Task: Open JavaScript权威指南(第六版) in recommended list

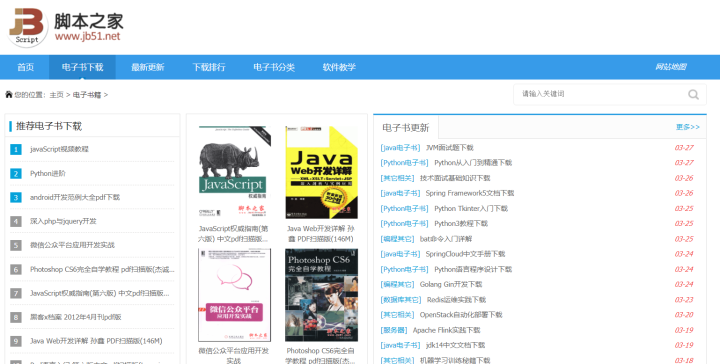Action: 100,293
